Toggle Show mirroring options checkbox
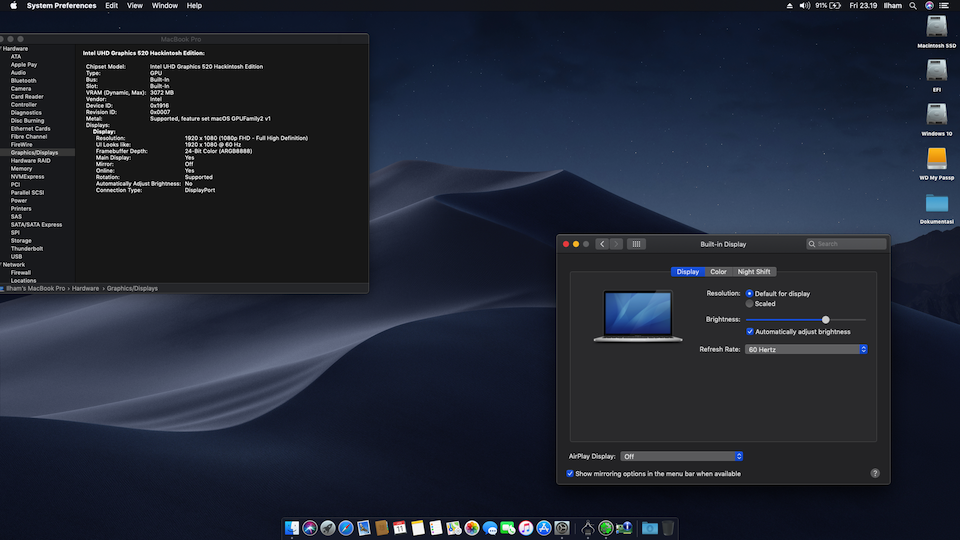This screenshot has height=540, width=960. 570,474
